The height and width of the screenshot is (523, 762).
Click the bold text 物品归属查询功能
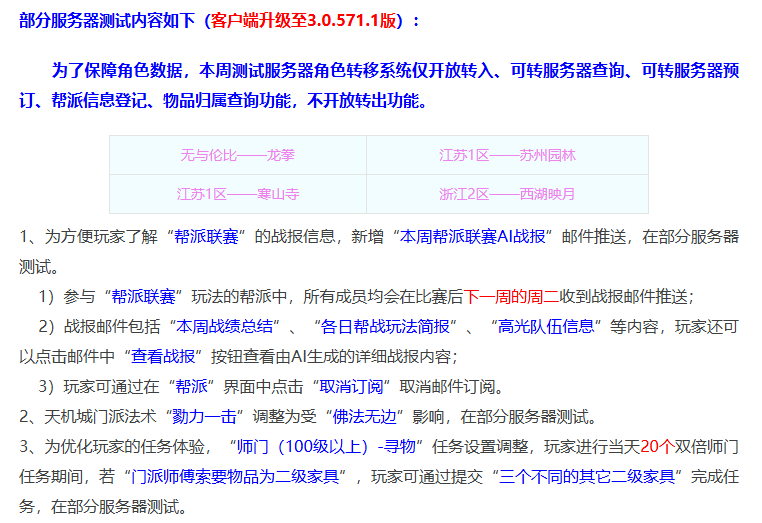227,101
